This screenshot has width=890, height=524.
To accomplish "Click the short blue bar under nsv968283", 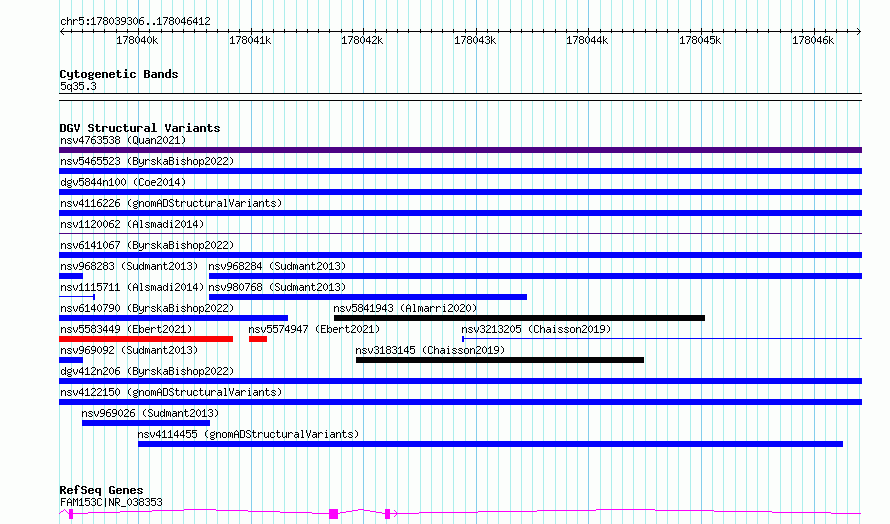I will pos(71,276).
